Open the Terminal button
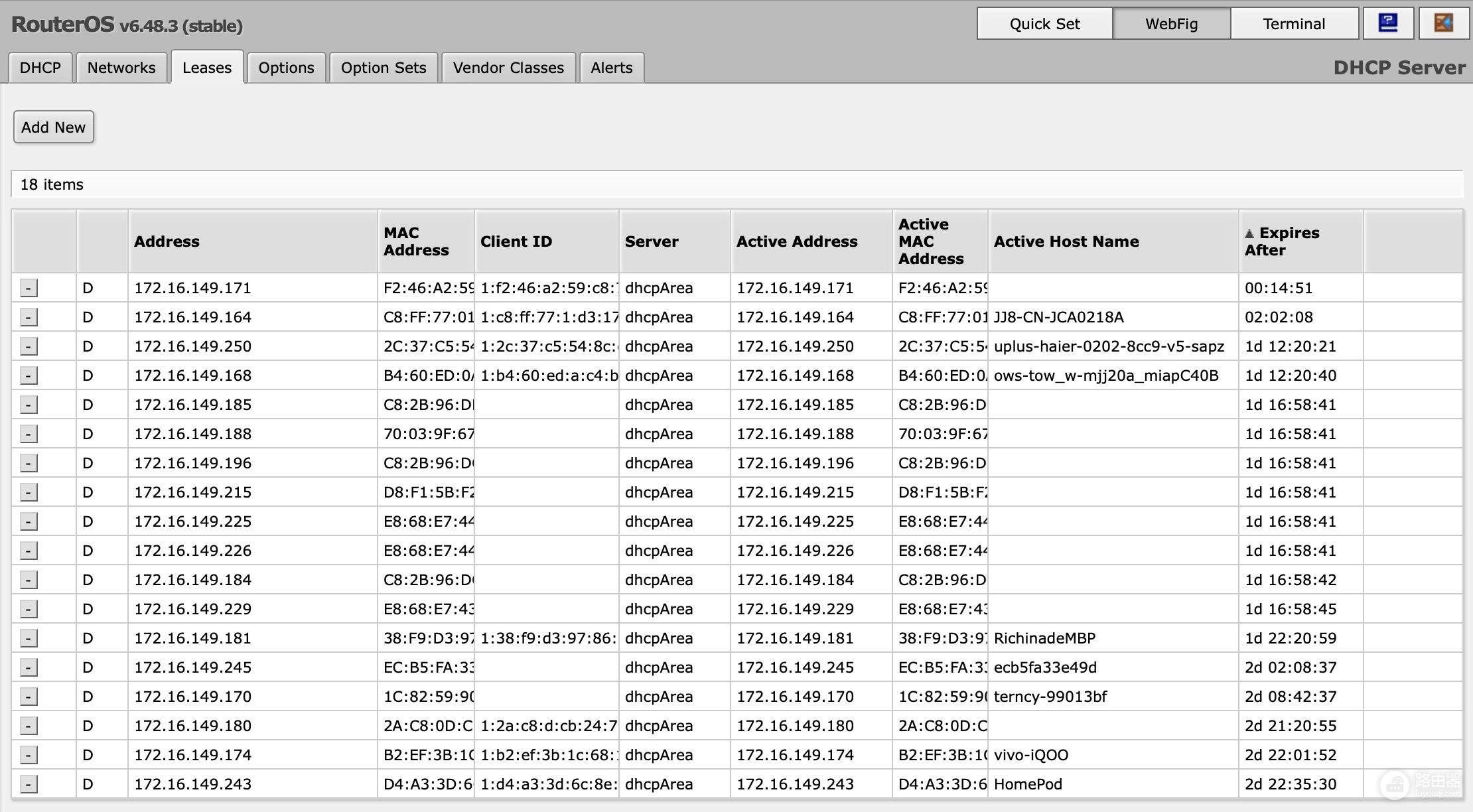1473x812 pixels. 1293,24
